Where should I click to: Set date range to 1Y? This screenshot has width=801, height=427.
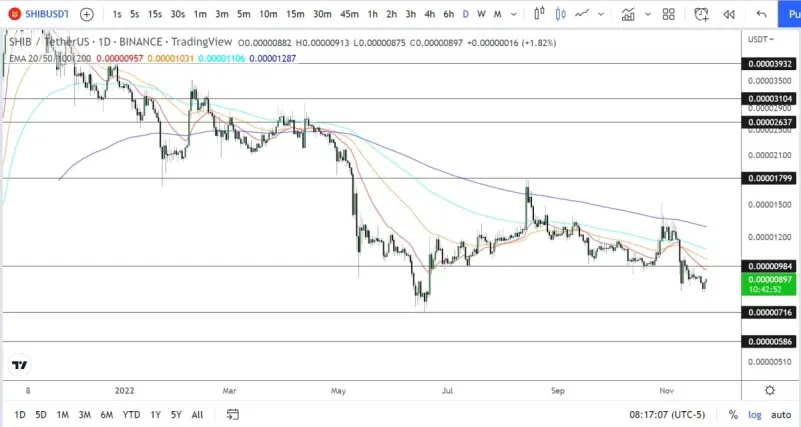click(x=155, y=415)
